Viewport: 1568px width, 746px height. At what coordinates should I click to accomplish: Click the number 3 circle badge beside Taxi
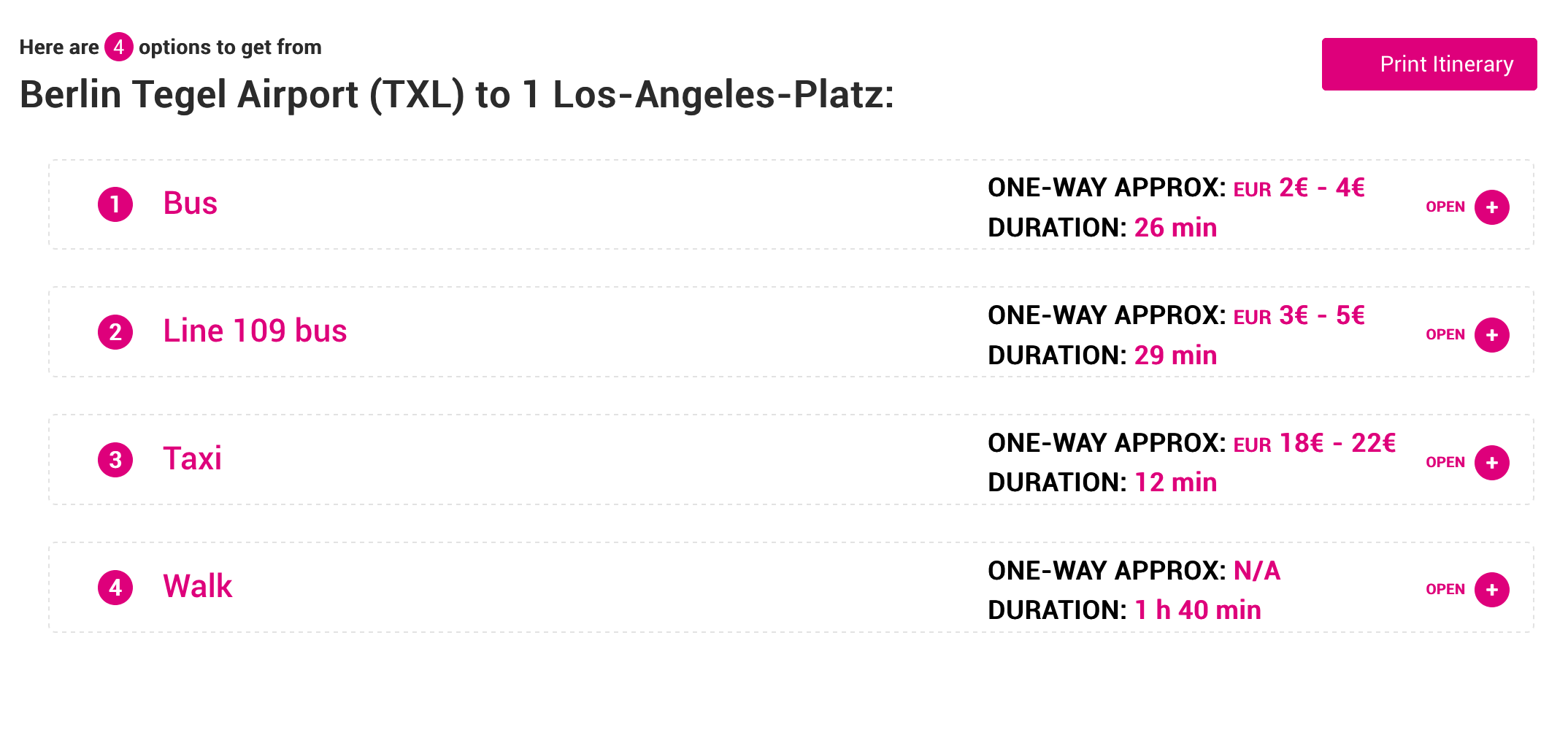(x=115, y=460)
